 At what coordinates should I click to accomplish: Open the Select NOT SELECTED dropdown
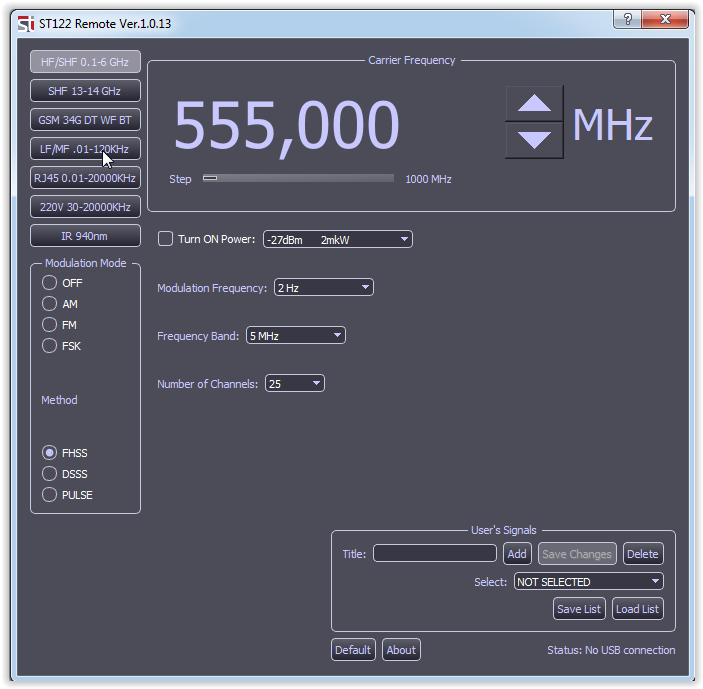(x=589, y=581)
